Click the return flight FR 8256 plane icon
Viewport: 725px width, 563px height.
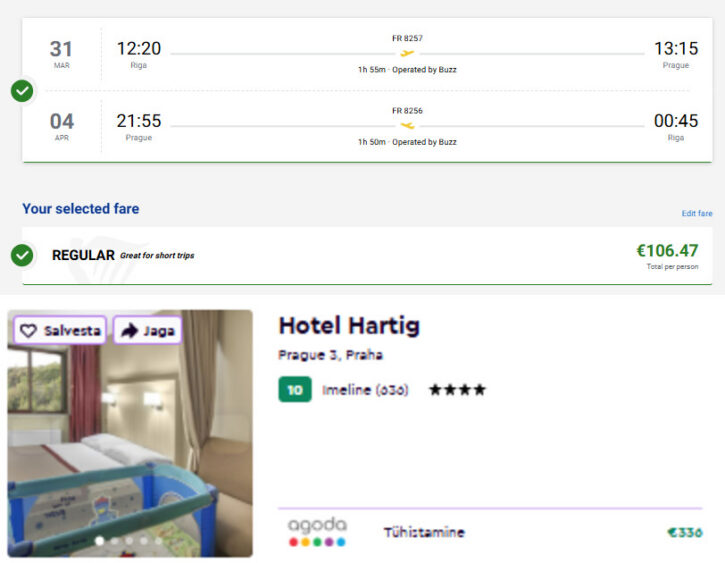point(407,125)
